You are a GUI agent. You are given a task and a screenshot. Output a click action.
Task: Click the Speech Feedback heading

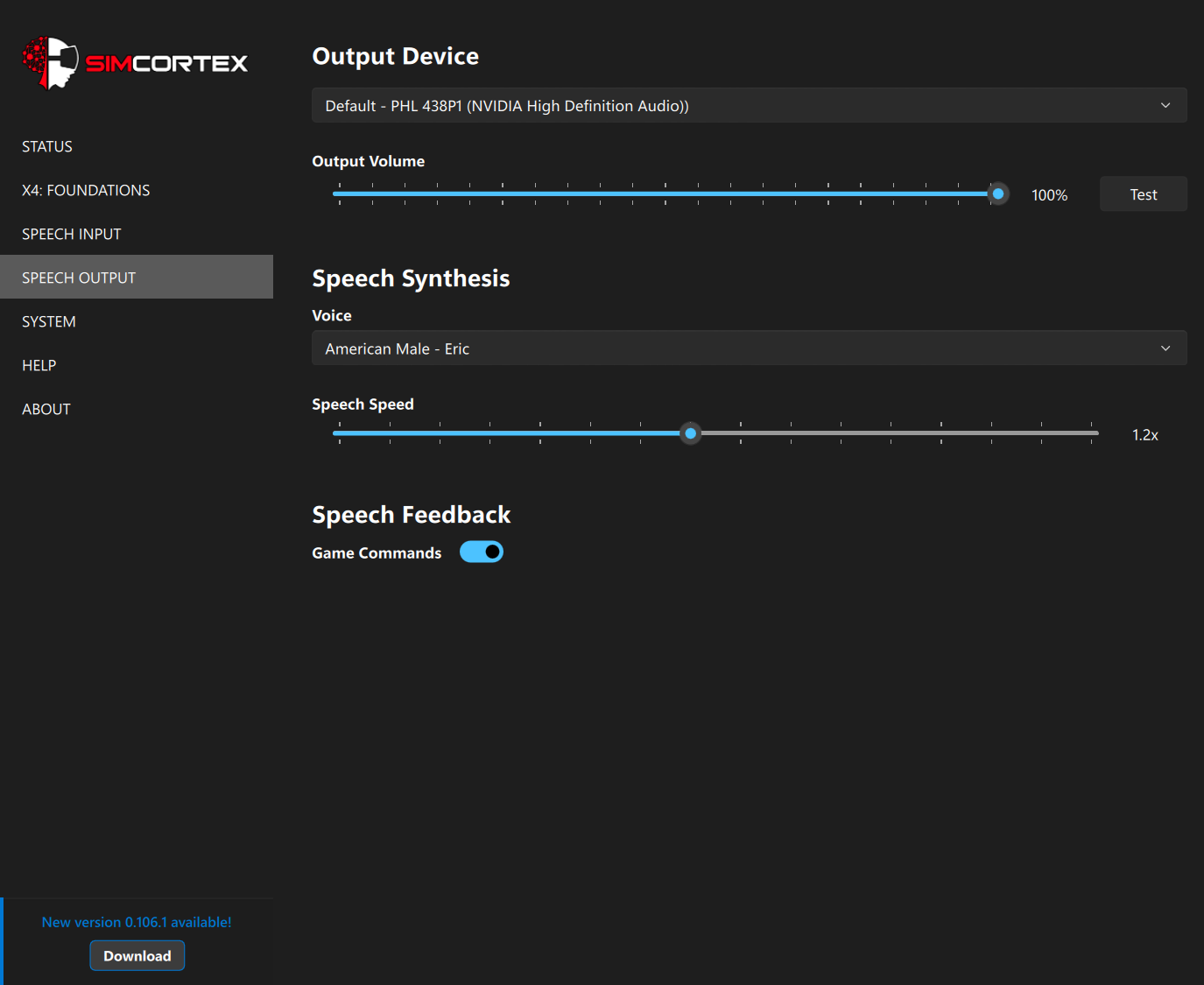coord(412,515)
